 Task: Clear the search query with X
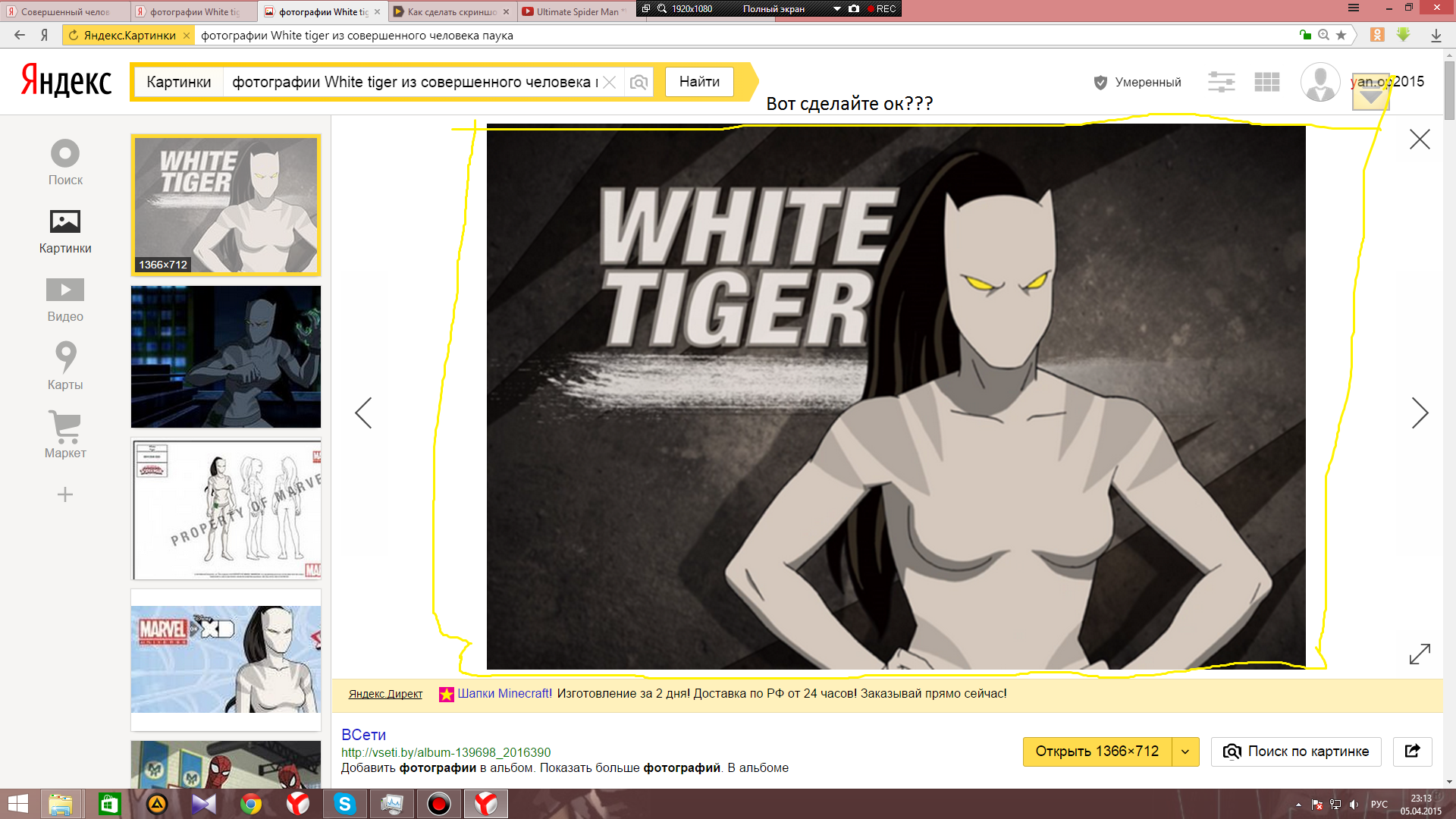[x=610, y=82]
